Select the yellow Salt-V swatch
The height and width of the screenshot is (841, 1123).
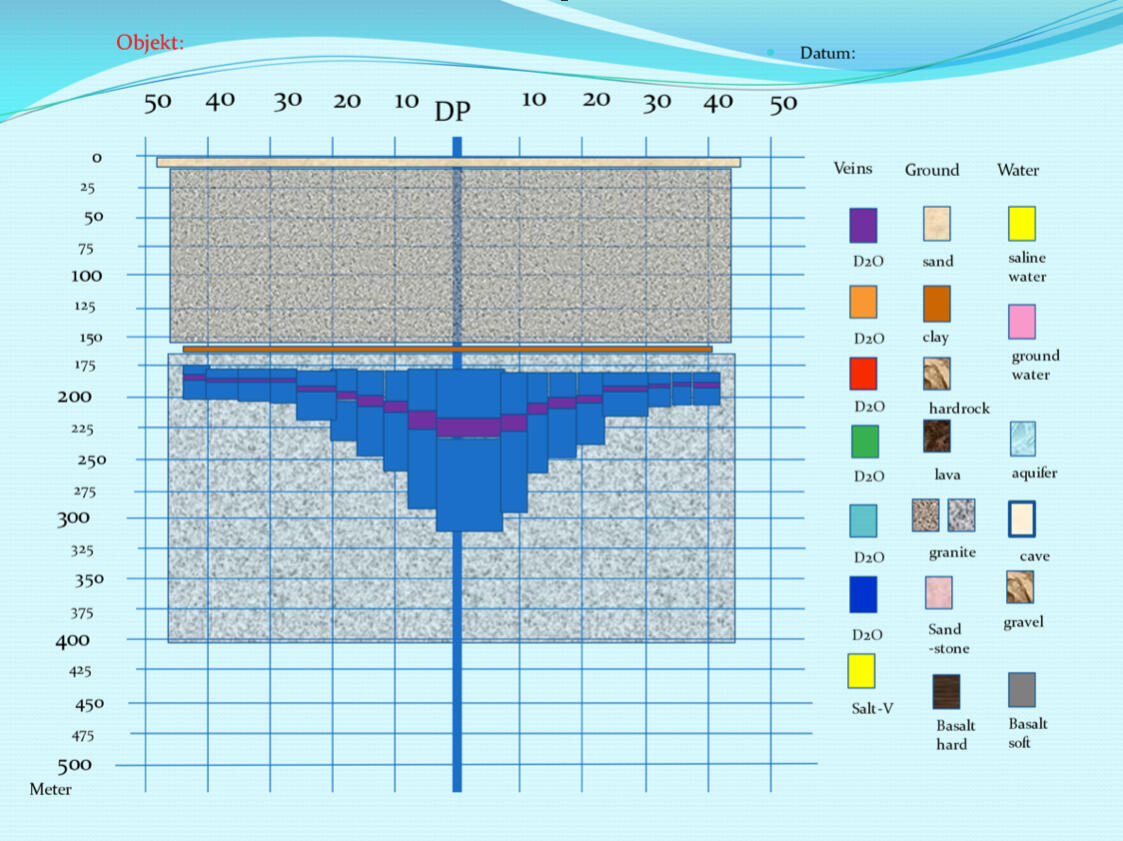coord(861,671)
